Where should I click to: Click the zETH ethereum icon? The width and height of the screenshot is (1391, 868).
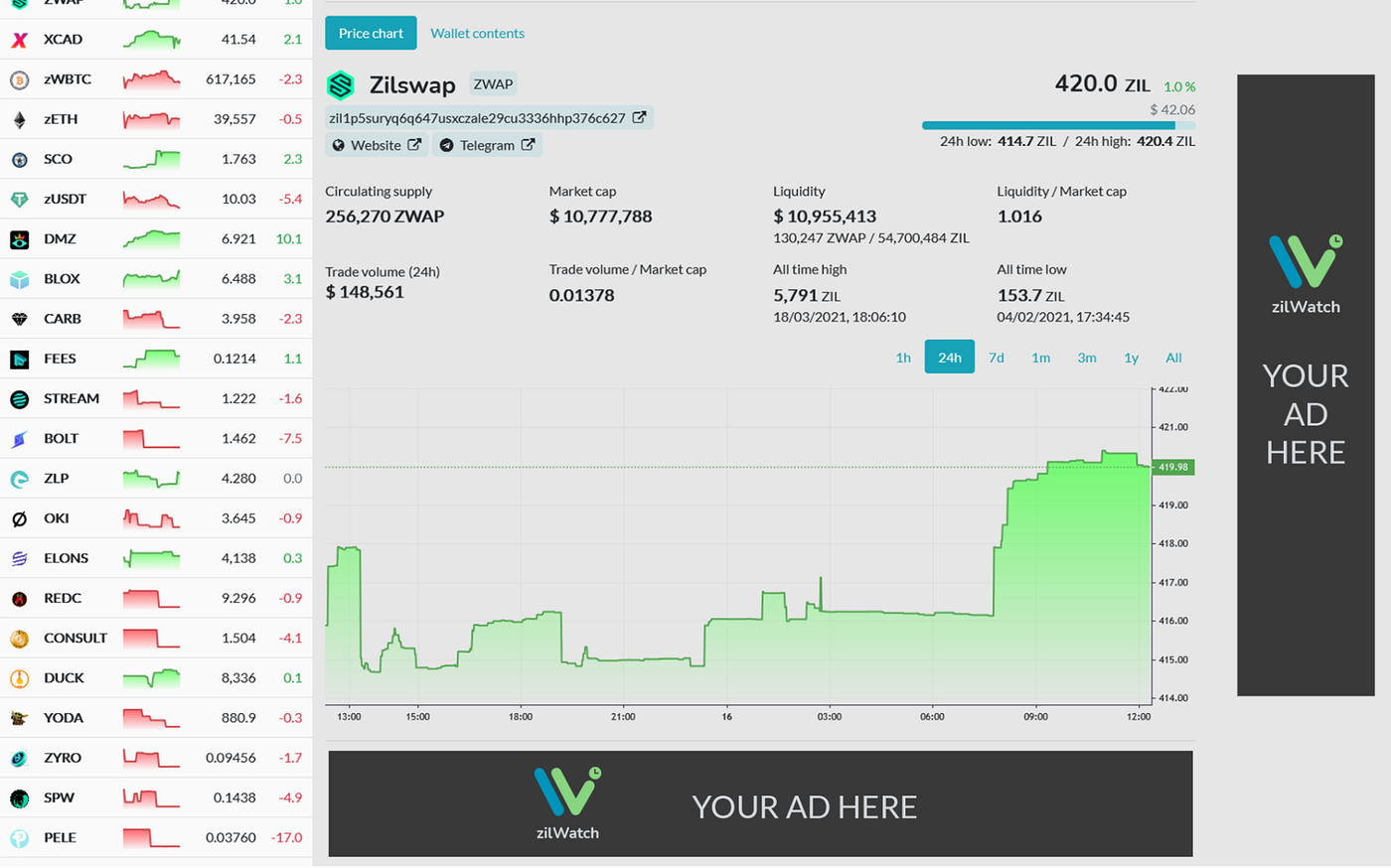click(x=19, y=119)
